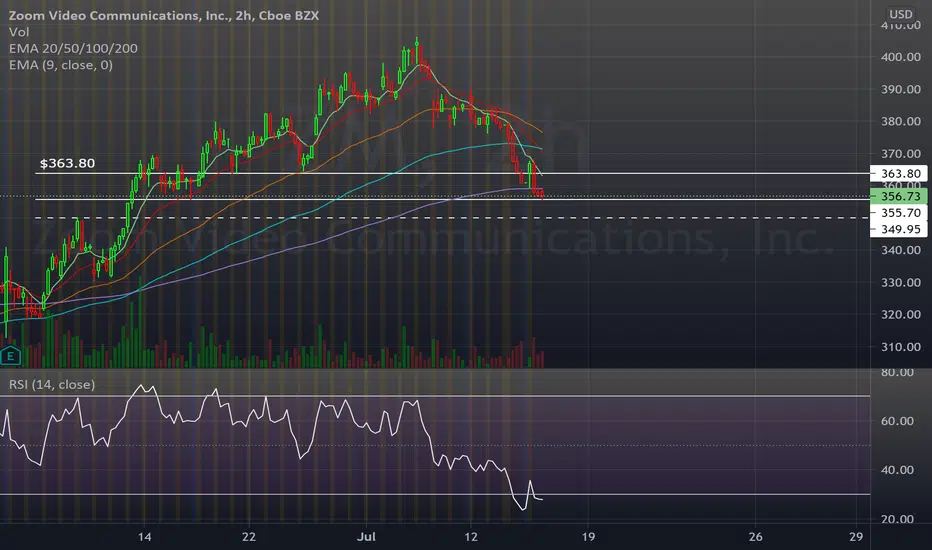The width and height of the screenshot is (932, 550).
Task: Select the Zoom Video Communications symbol title
Action: tap(163, 15)
